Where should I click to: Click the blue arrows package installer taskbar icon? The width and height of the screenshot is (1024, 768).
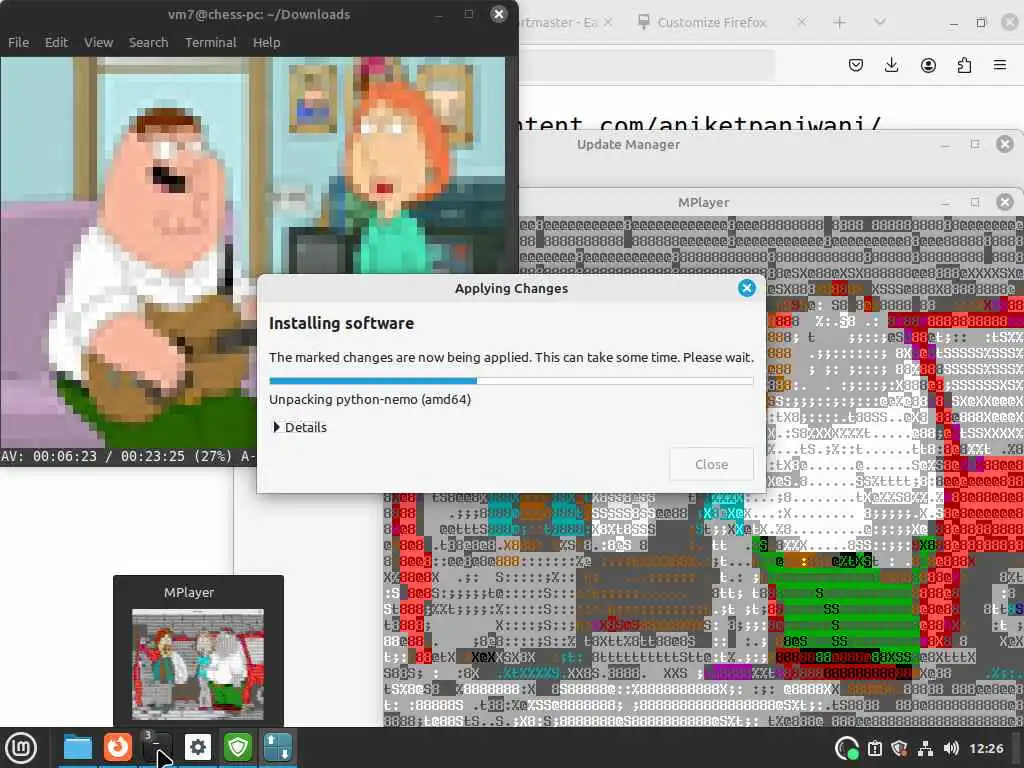coord(278,747)
